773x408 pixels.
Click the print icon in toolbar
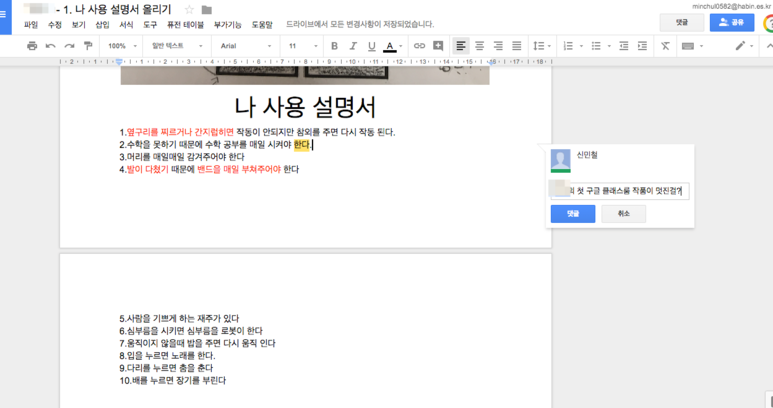[32, 46]
